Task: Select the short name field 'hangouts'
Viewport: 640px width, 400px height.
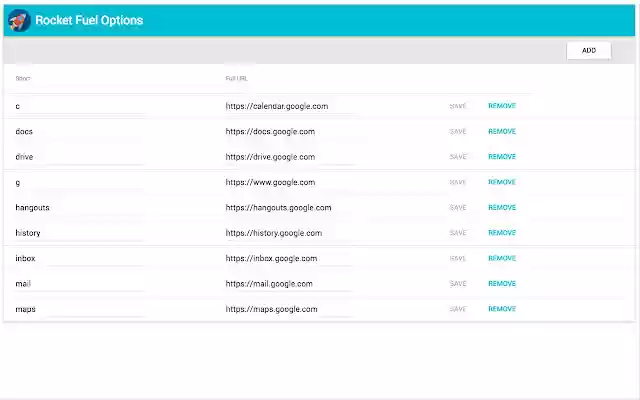Action: 80,207
